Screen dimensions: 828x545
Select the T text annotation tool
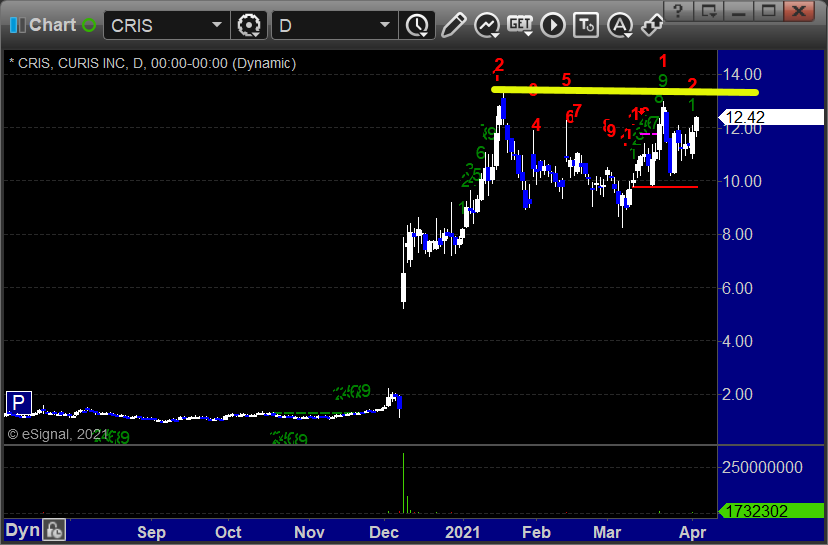coord(586,25)
